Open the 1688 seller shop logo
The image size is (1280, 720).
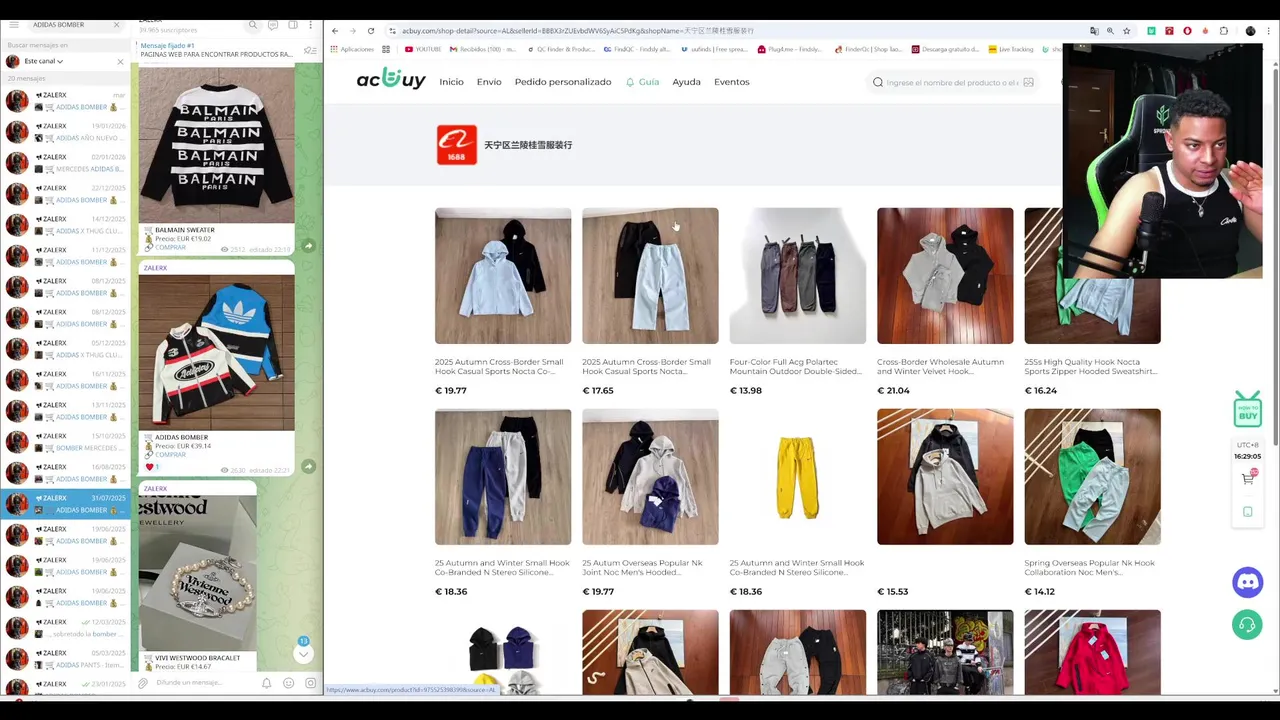click(x=457, y=145)
